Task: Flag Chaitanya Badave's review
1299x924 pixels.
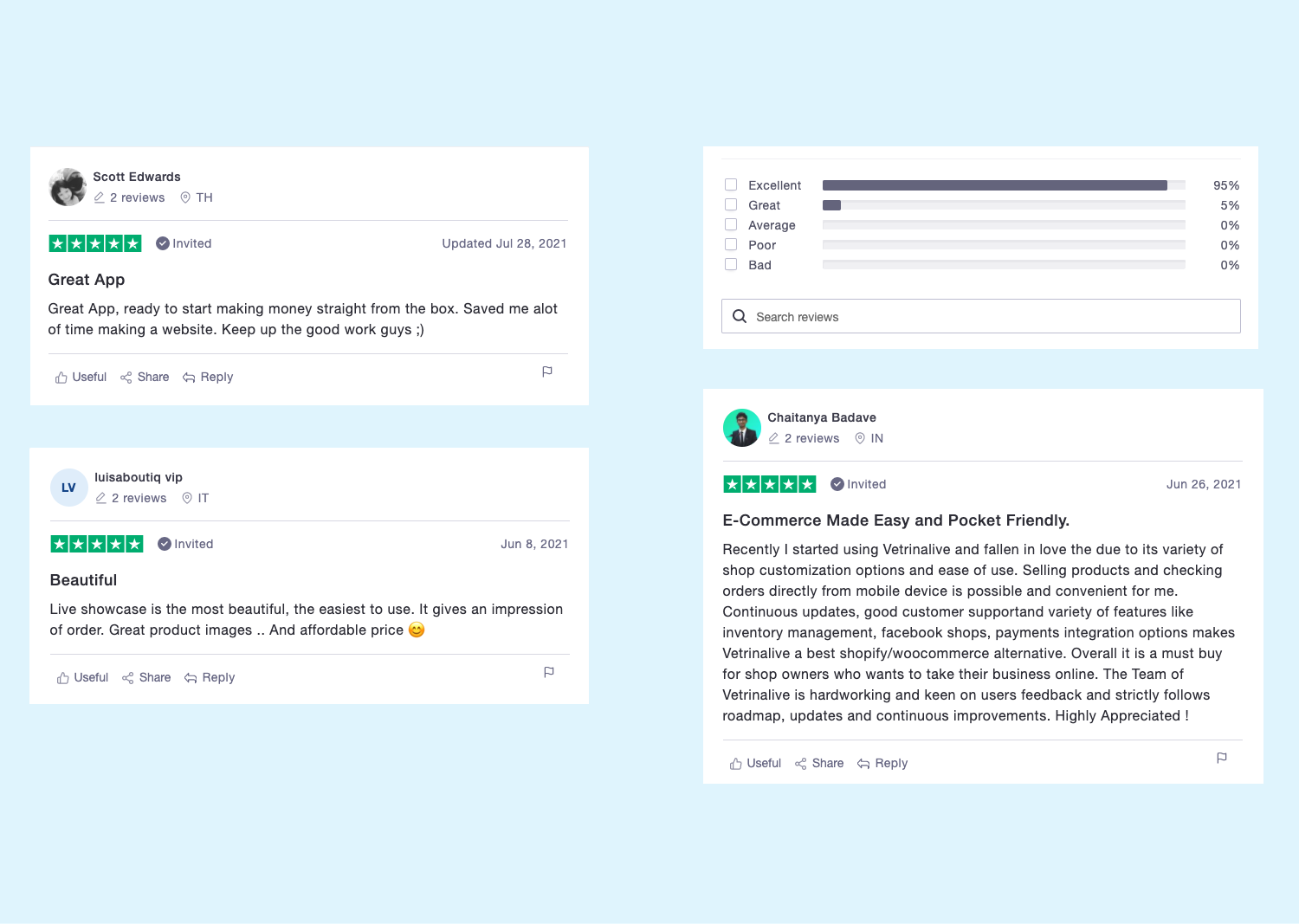Action: click(1221, 758)
